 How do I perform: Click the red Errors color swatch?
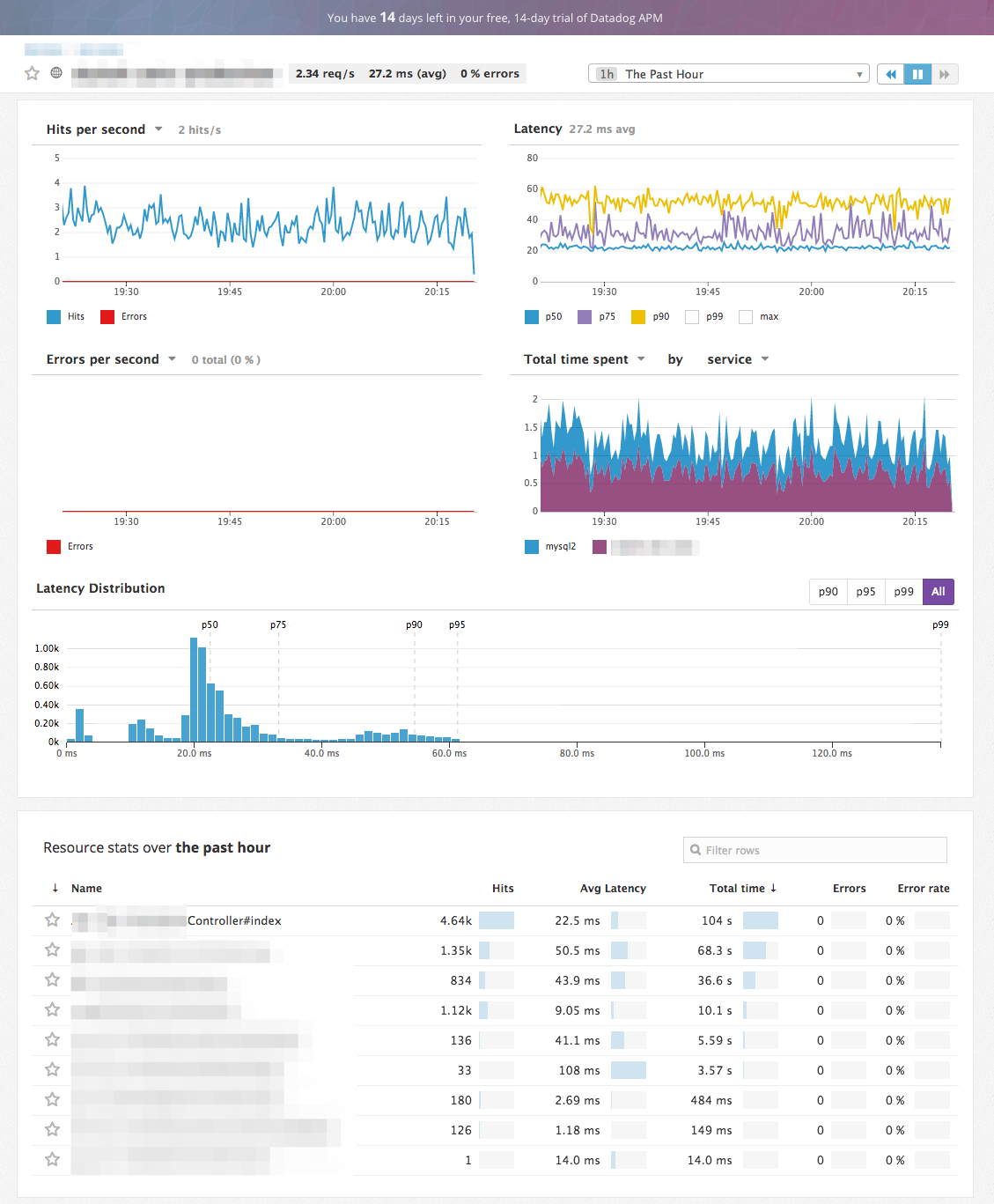click(53, 546)
